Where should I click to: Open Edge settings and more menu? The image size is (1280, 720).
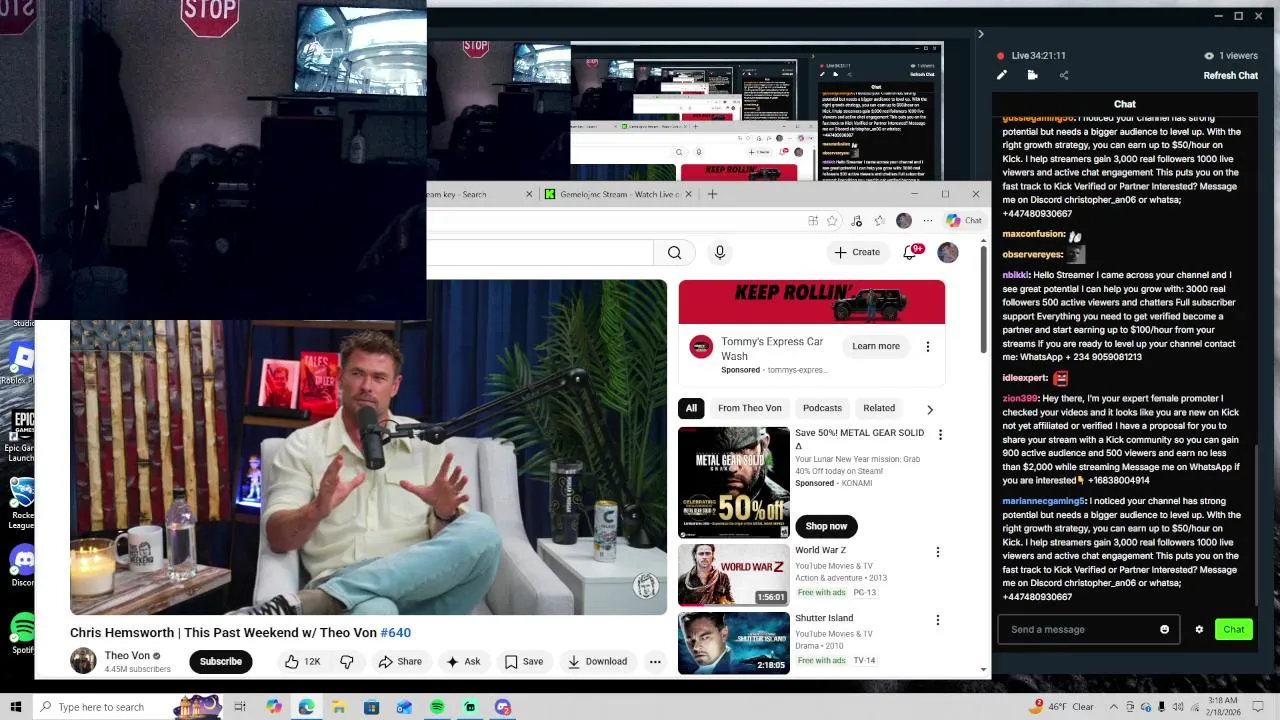coord(928,220)
